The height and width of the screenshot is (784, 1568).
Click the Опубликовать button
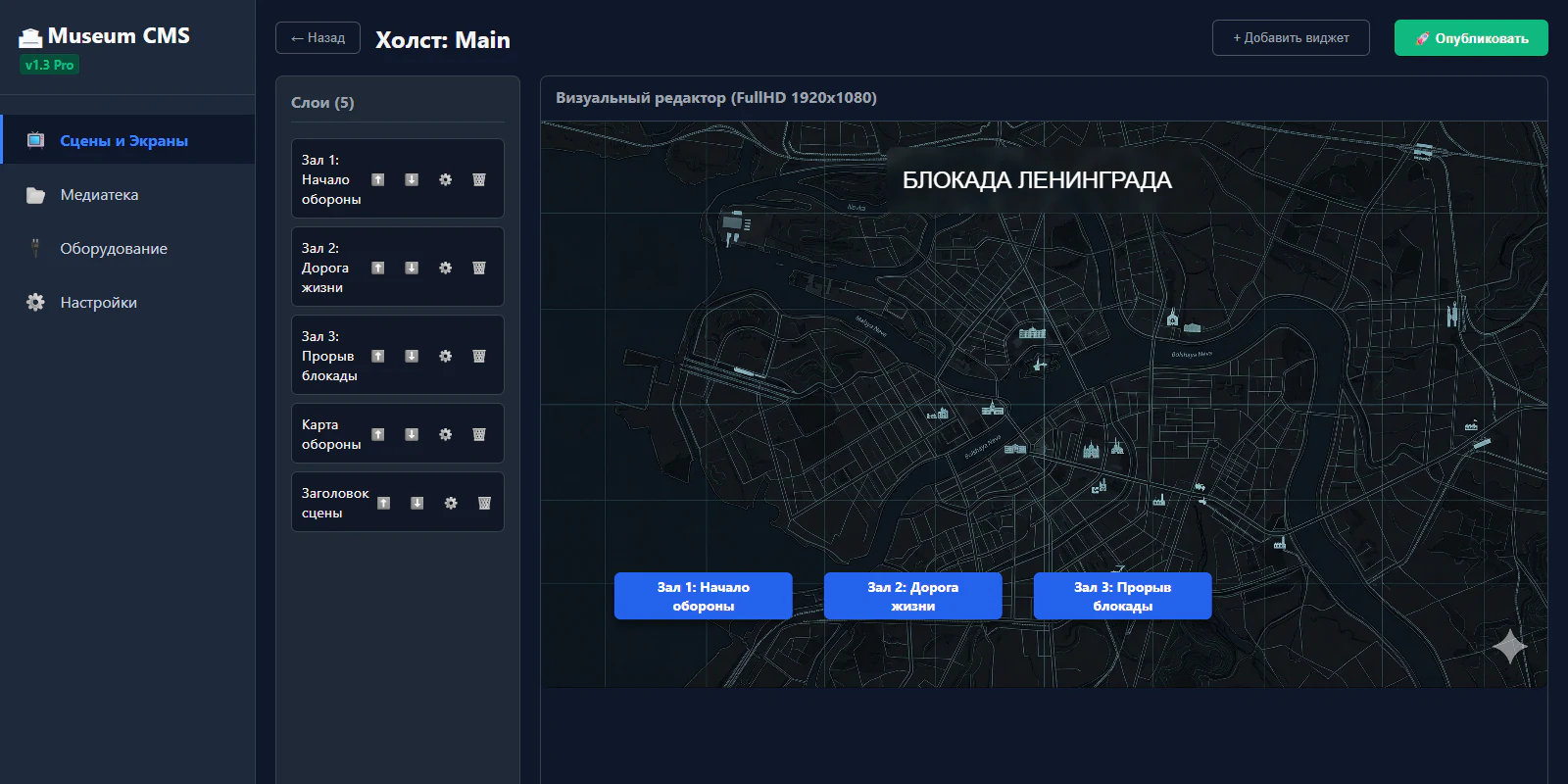(x=1471, y=38)
